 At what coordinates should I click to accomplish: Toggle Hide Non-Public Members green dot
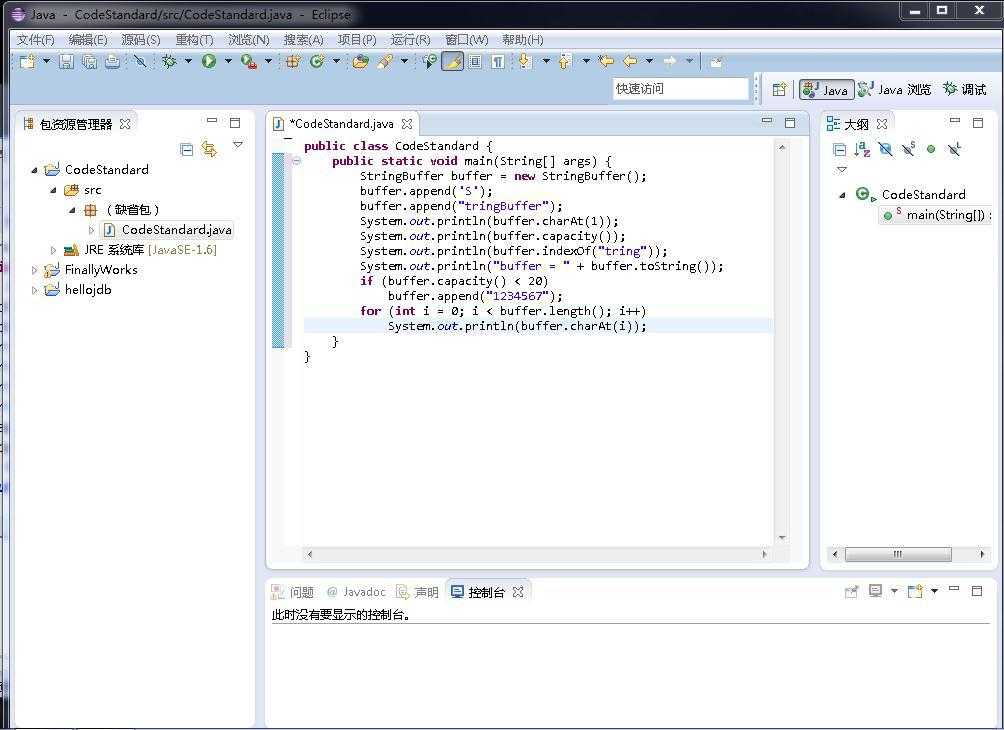click(x=931, y=149)
